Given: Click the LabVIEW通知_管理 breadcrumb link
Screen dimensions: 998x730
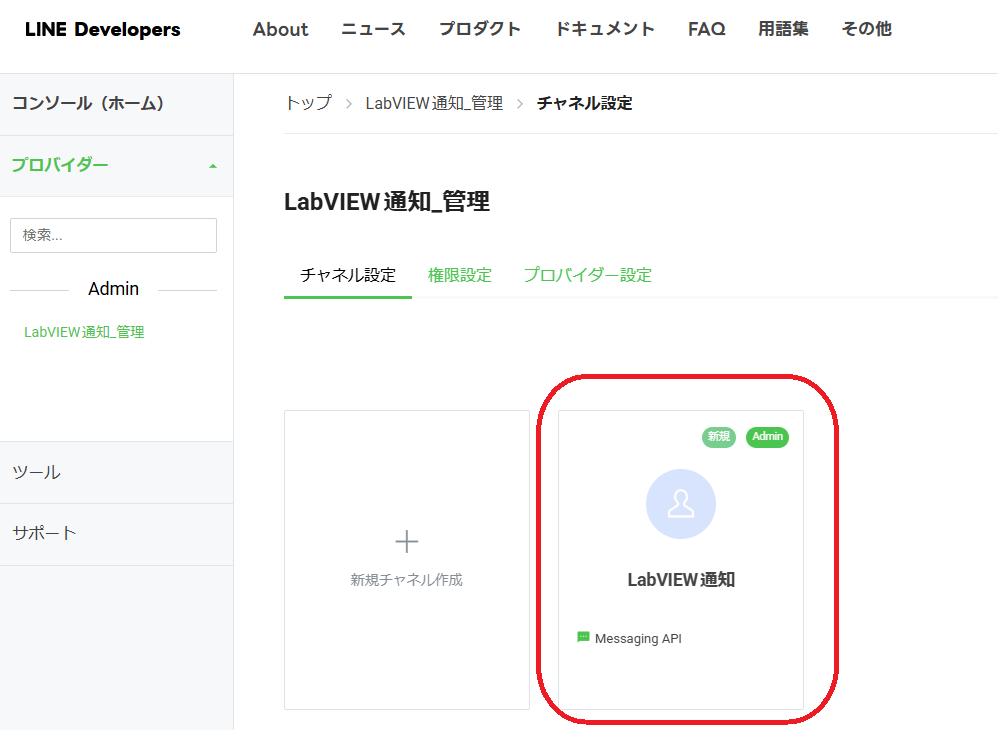Looking at the screenshot, I should (434, 103).
